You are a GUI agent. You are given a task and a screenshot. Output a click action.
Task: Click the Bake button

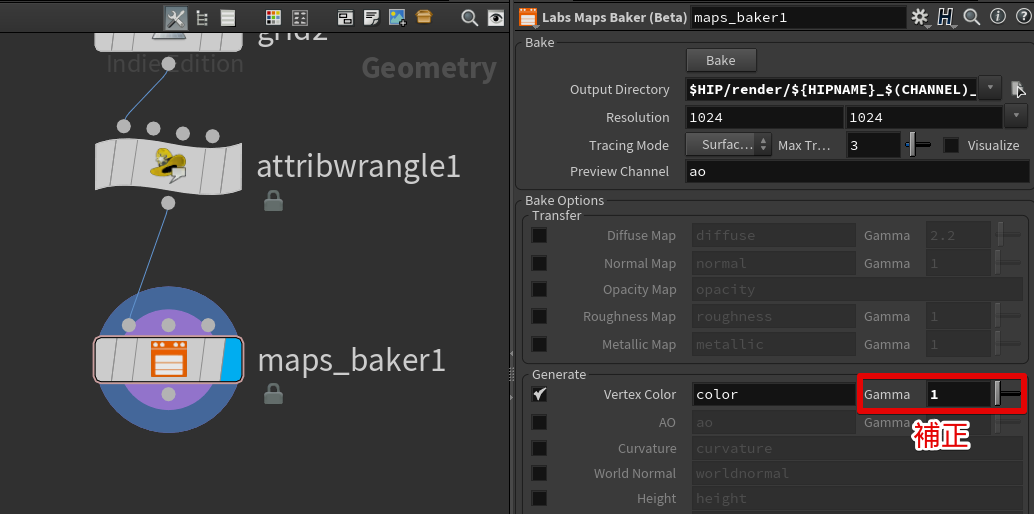tap(721, 60)
